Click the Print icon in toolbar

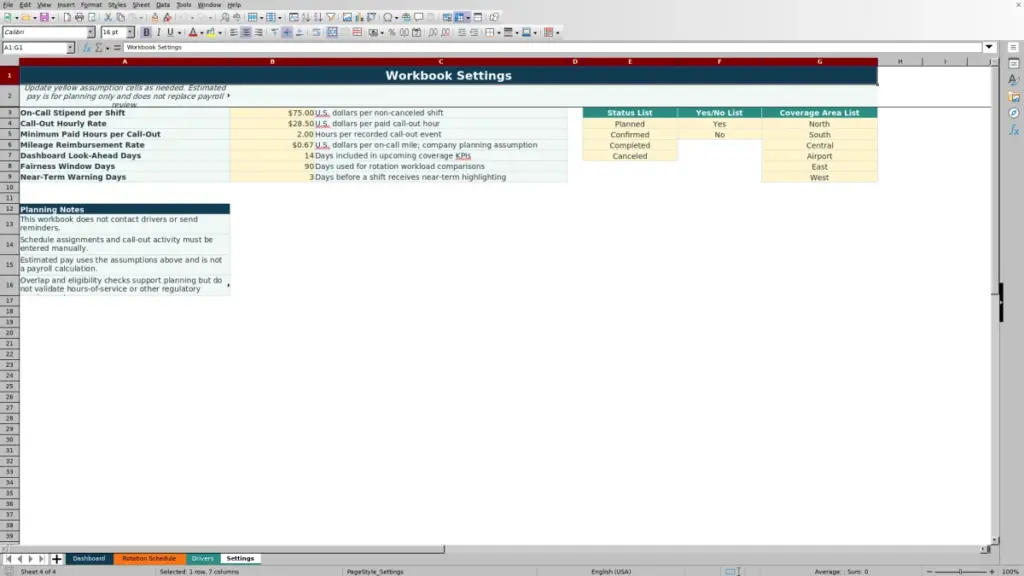tap(79, 17)
